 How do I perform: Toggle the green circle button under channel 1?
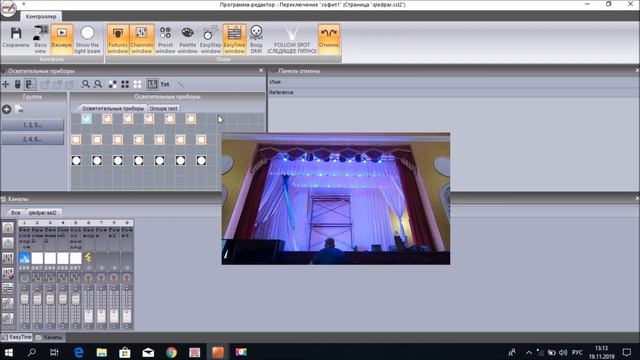(x=24, y=278)
